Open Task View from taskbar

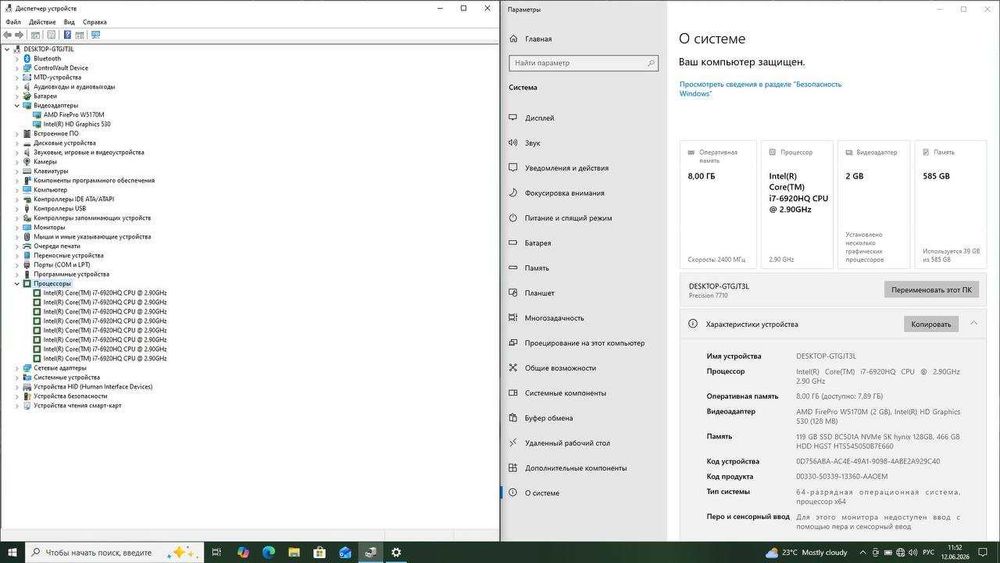(216, 552)
